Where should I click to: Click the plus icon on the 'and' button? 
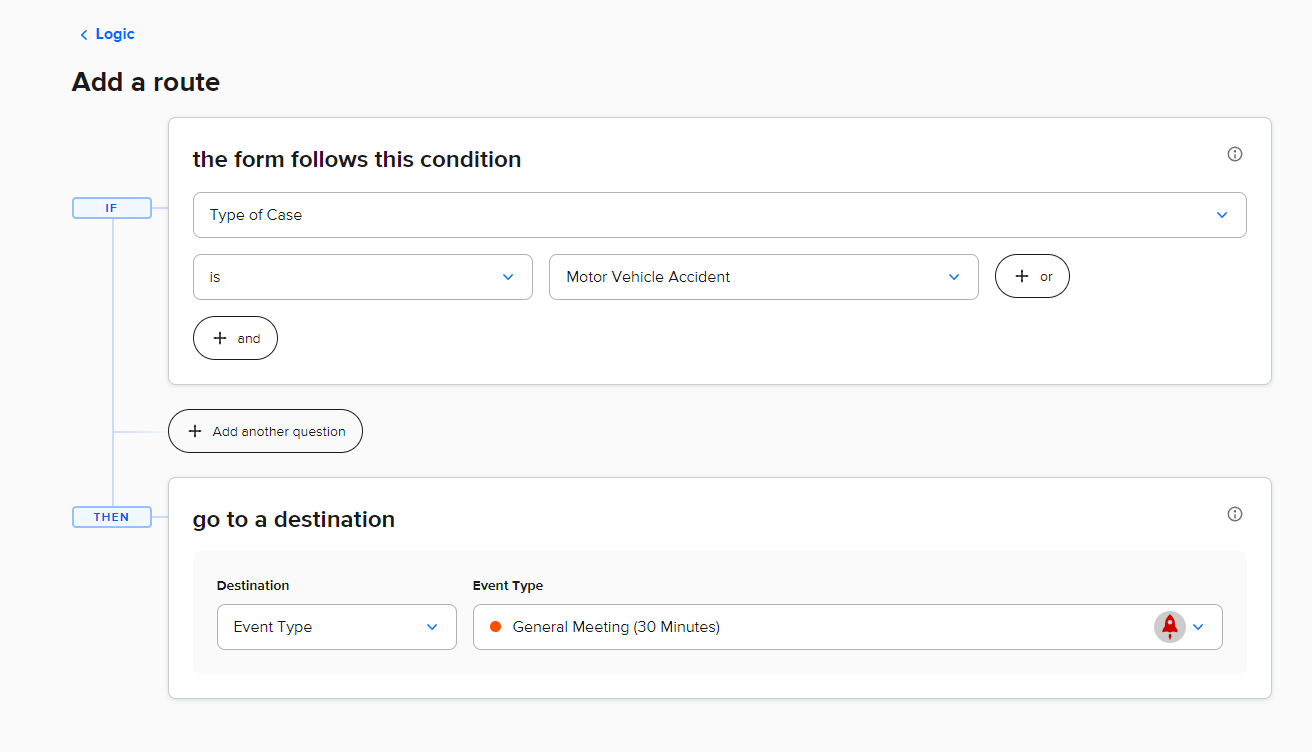point(220,338)
